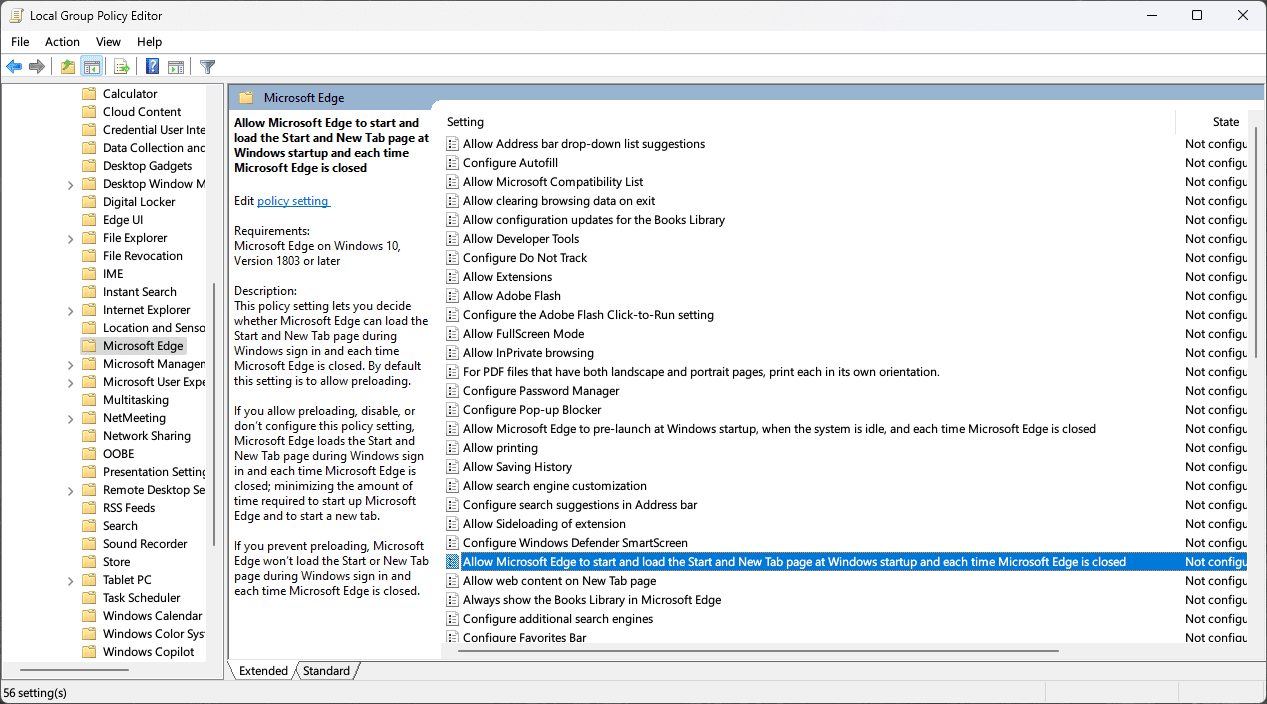This screenshot has width=1267, height=704.
Task: Switch to the Standard tab
Action: tap(327, 671)
